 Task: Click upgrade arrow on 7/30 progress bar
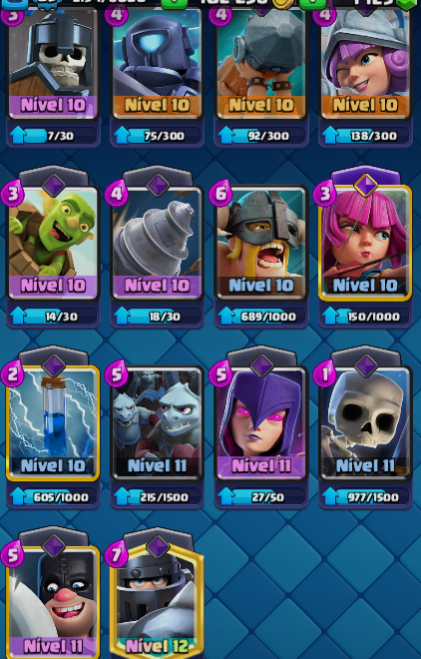18,135
